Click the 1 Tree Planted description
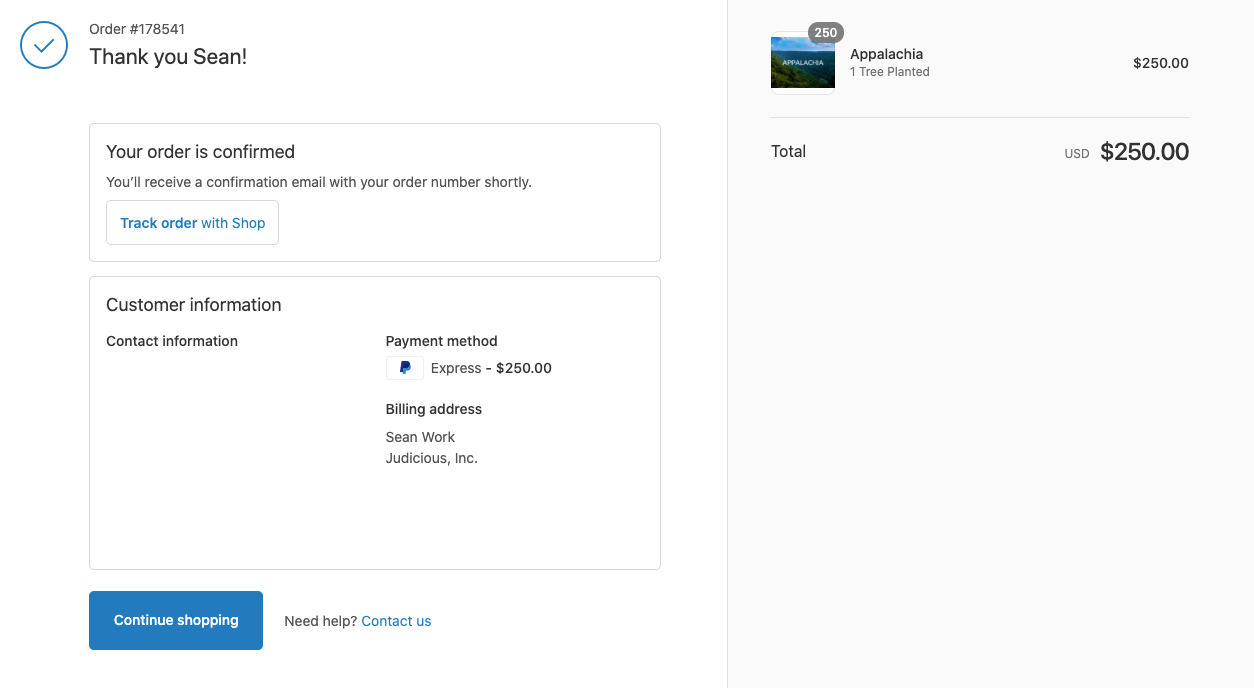The width and height of the screenshot is (1254, 688). (890, 72)
